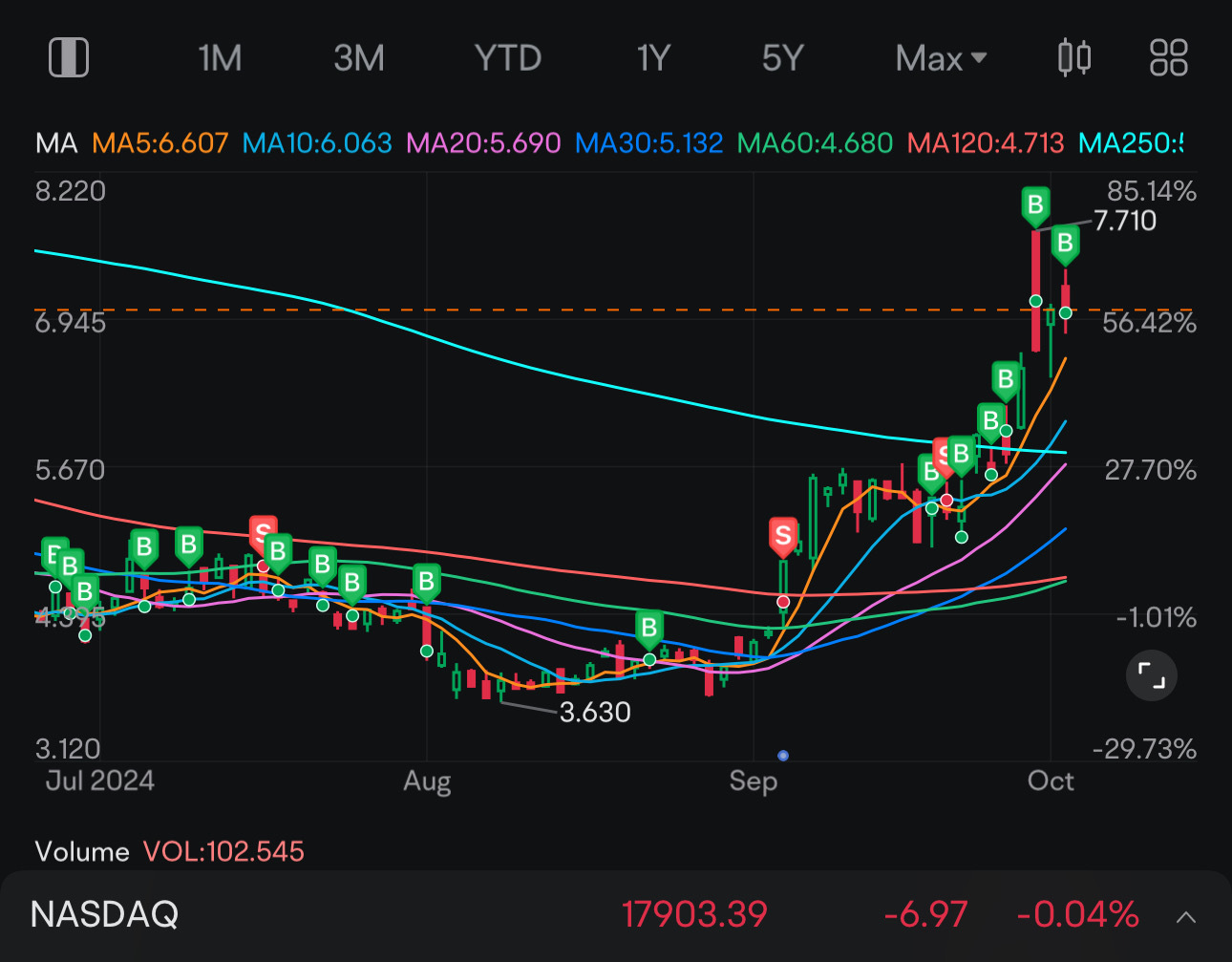This screenshot has width=1232, height=962.
Task: Tap the -6.97 point change
Action: coord(925,914)
